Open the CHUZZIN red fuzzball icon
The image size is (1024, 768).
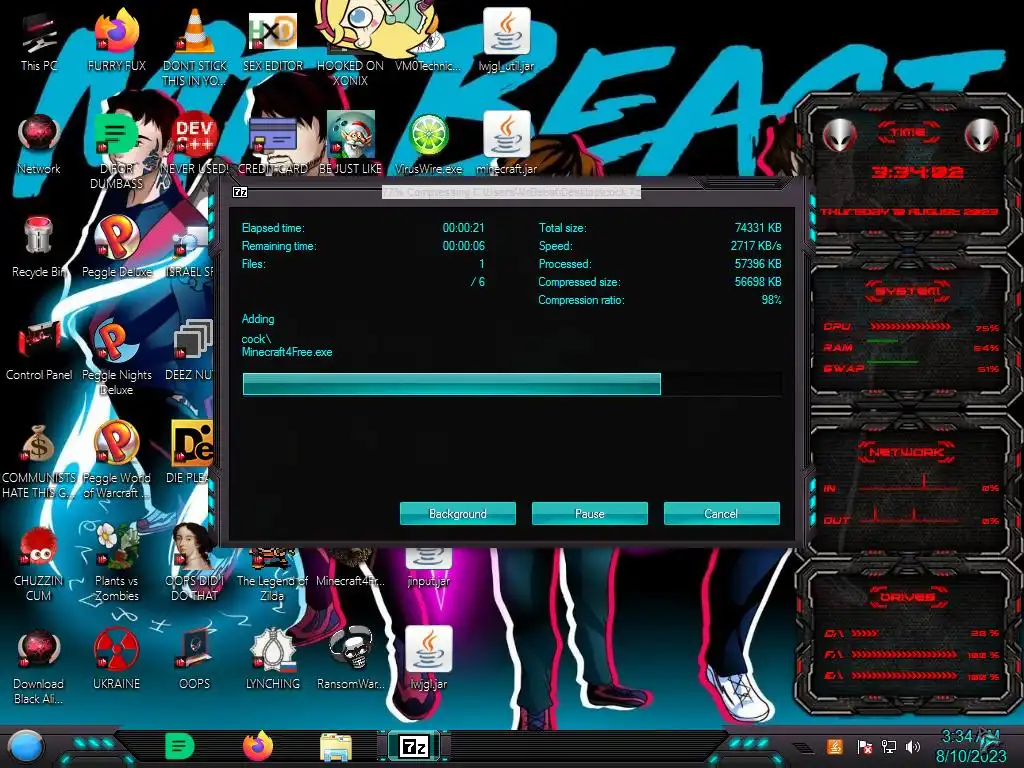coord(39,563)
